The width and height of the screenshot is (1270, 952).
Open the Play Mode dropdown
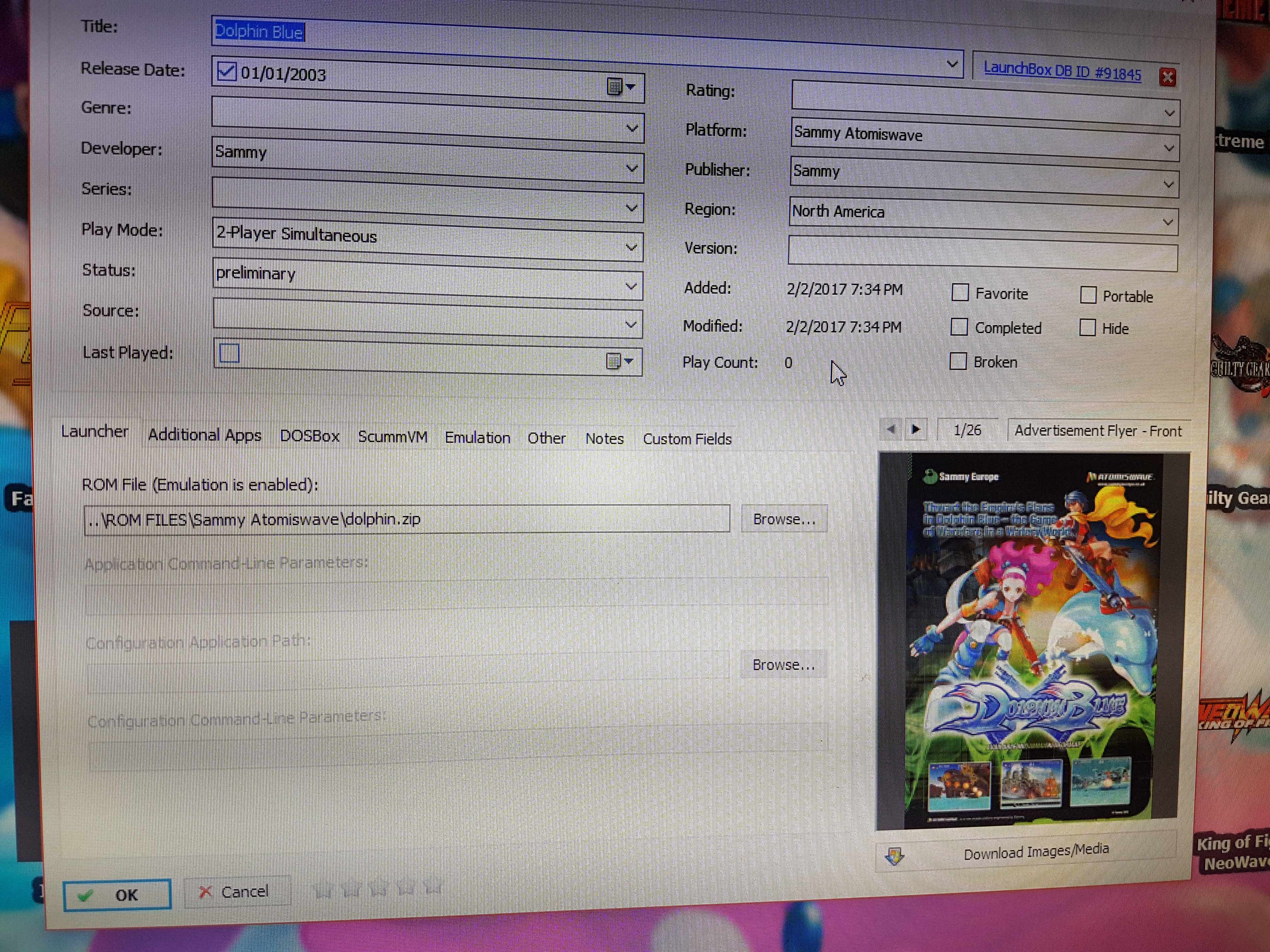tap(631, 248)
